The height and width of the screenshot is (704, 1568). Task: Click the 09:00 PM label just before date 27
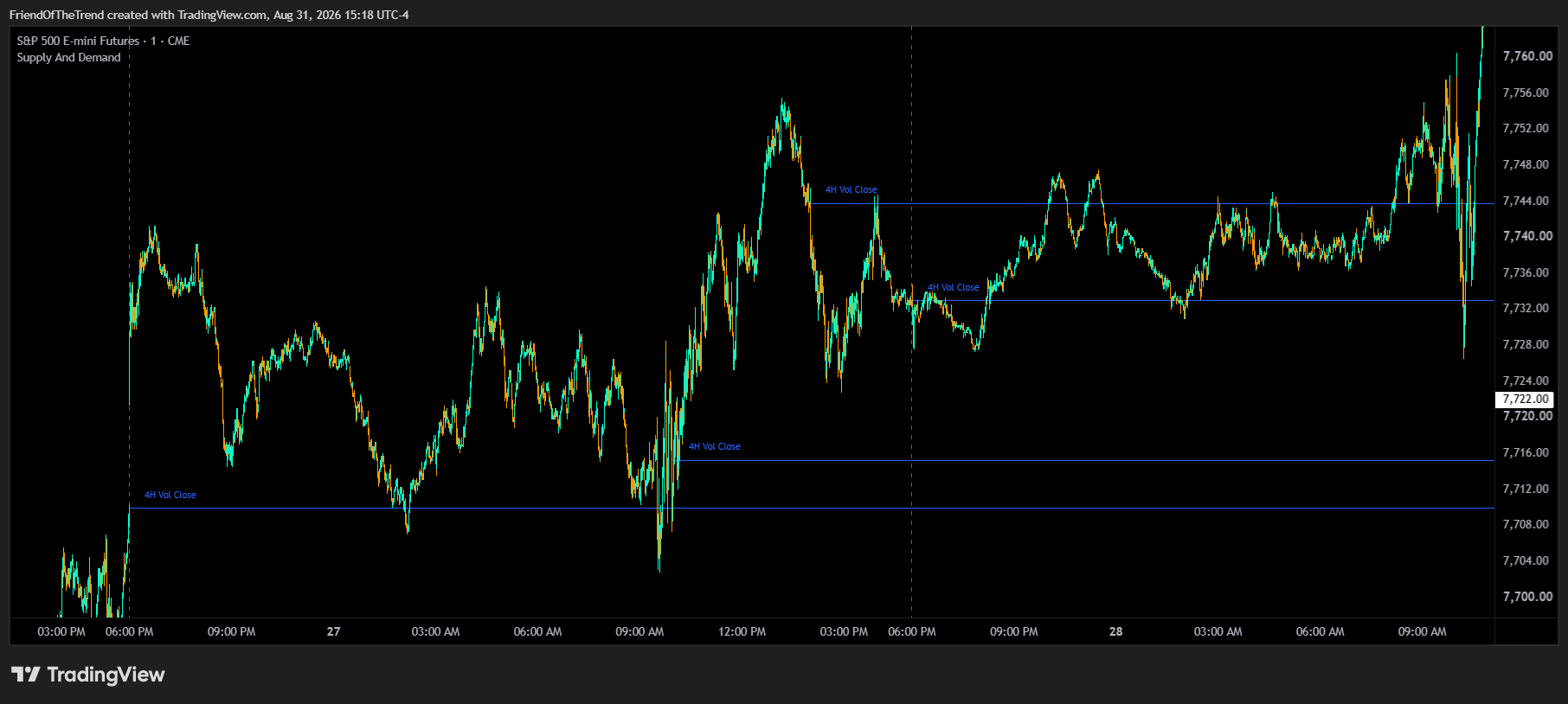tap(231, 631)
